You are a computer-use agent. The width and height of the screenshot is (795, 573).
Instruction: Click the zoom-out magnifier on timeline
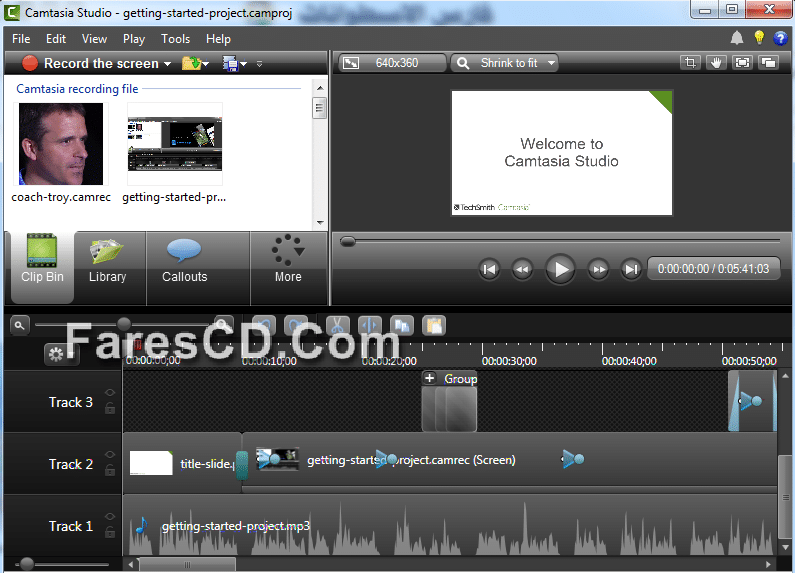pyautogui.click(x=20, y=326)
